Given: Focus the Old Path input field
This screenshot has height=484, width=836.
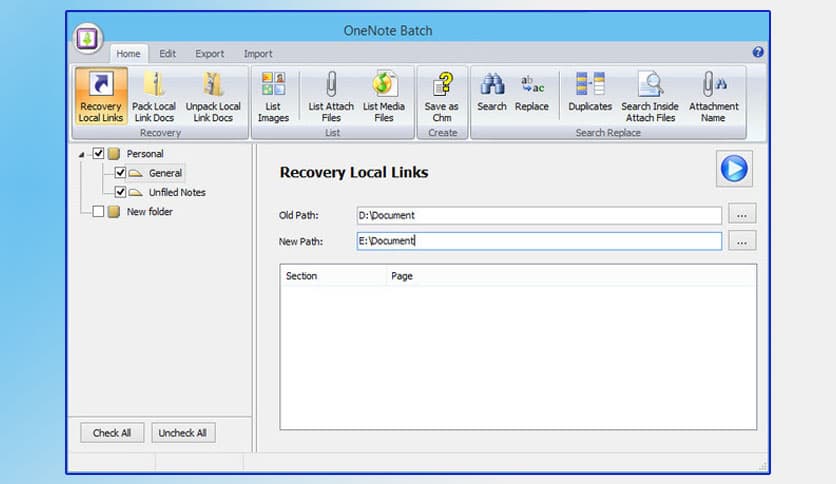Looking at the screenshot, I should [x=539, y=215].
